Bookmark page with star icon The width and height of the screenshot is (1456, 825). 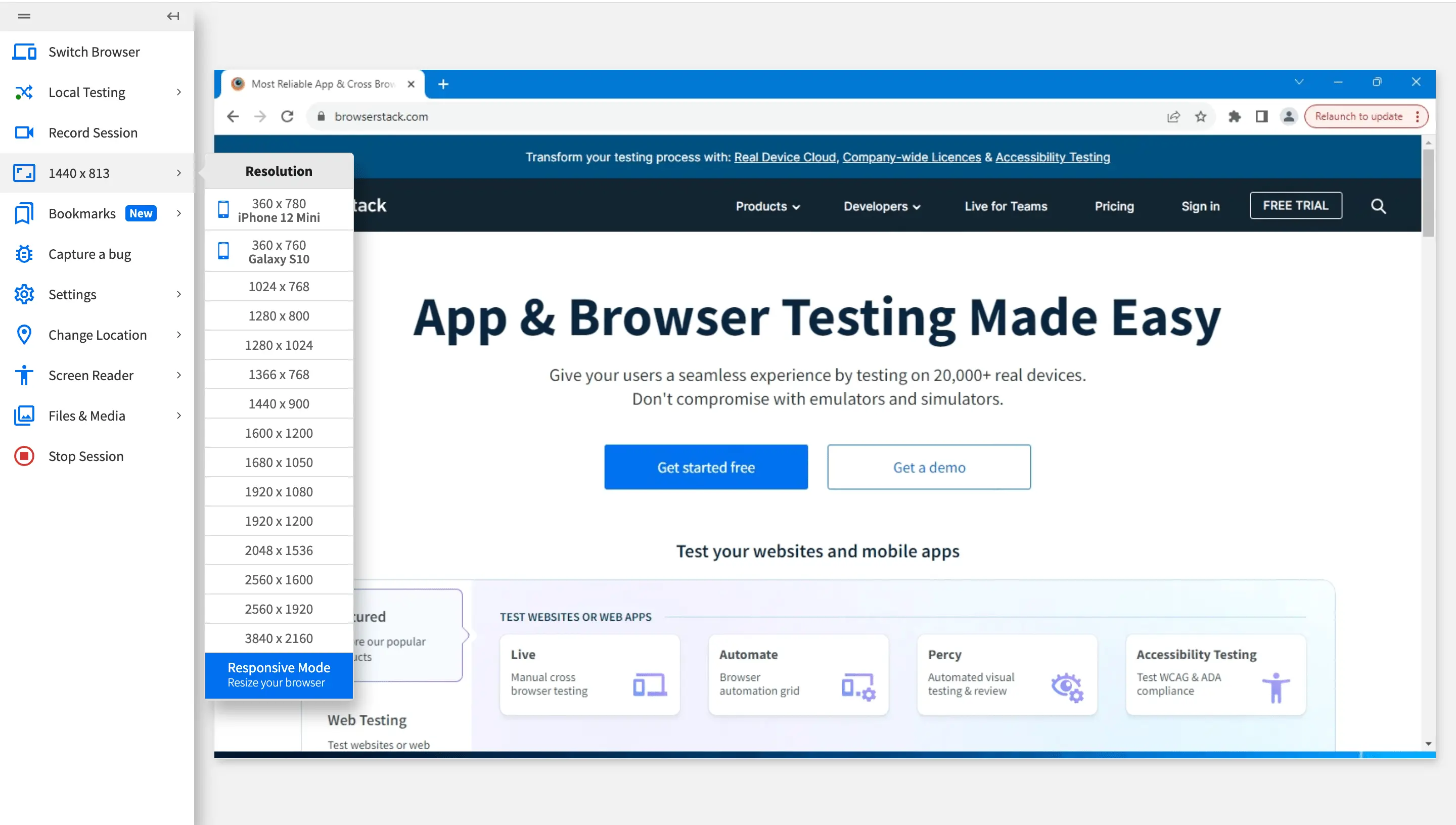(x=1201, y=116)
